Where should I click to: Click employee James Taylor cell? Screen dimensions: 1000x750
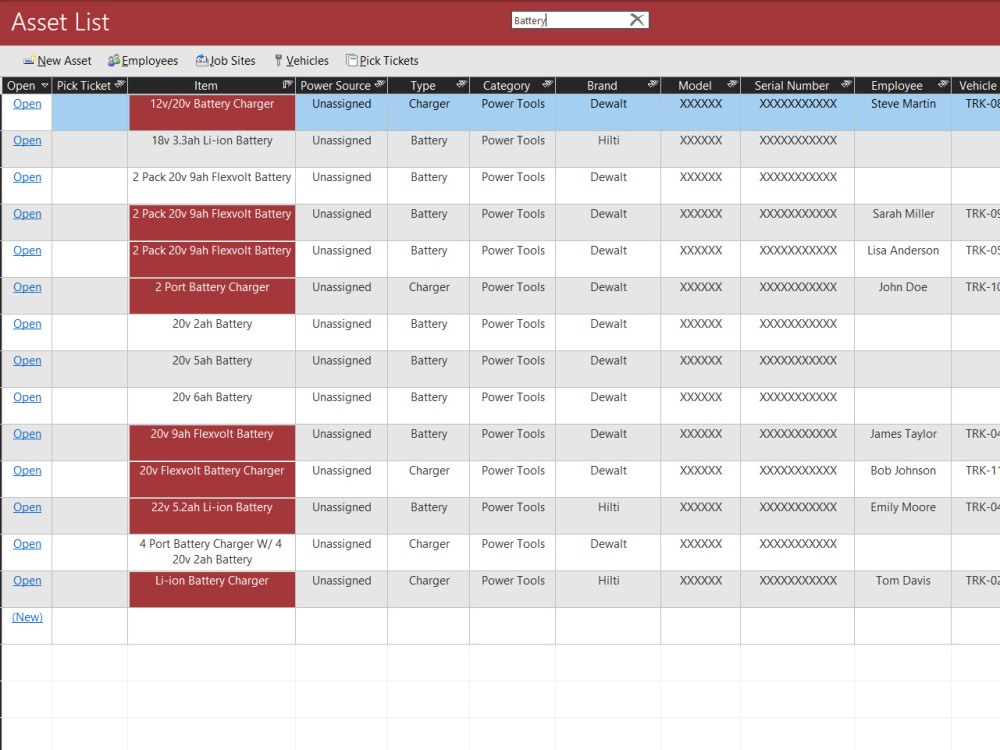[902, 443]
